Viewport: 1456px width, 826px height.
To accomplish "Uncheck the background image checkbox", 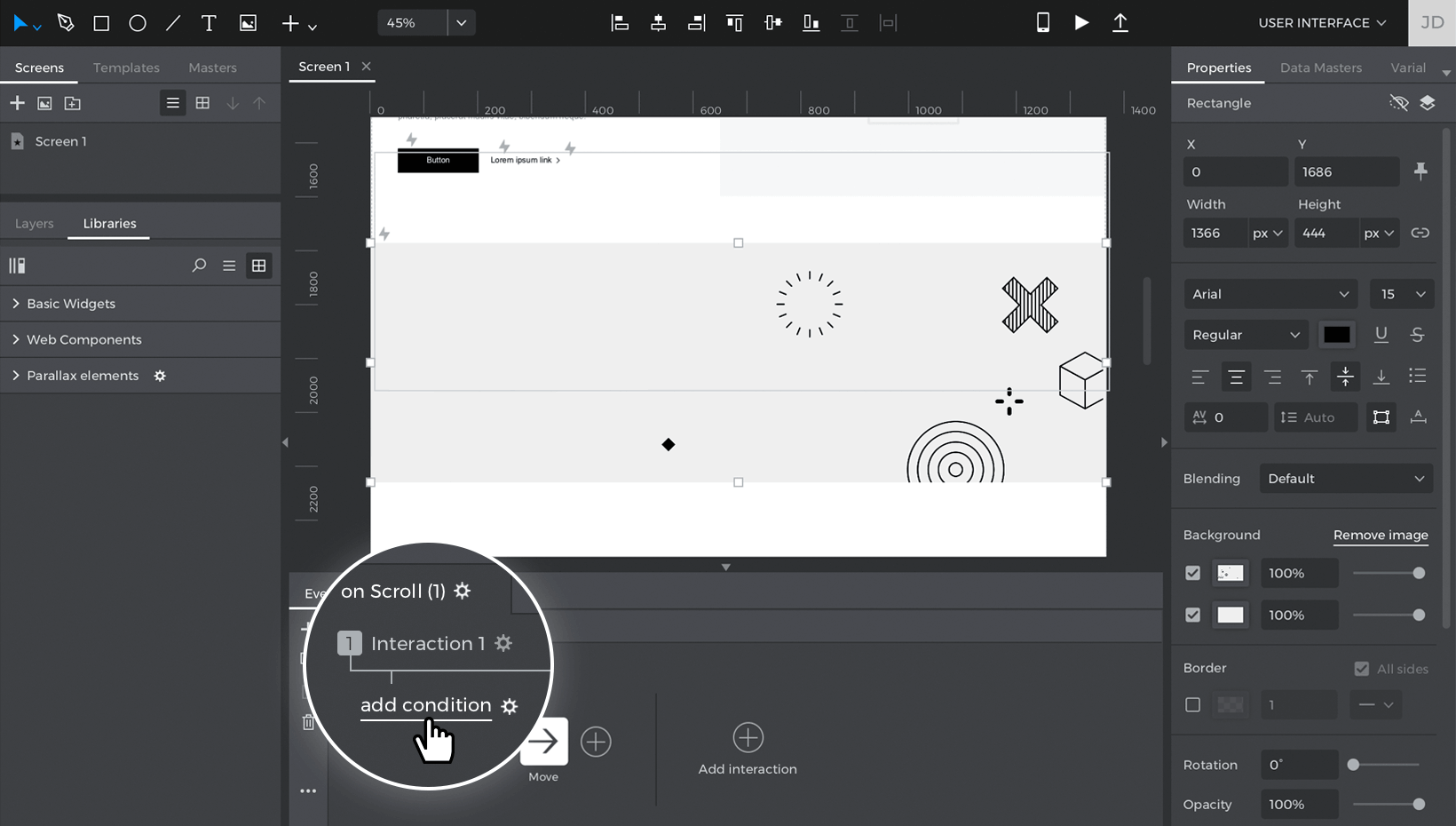I will (1192, 573).
